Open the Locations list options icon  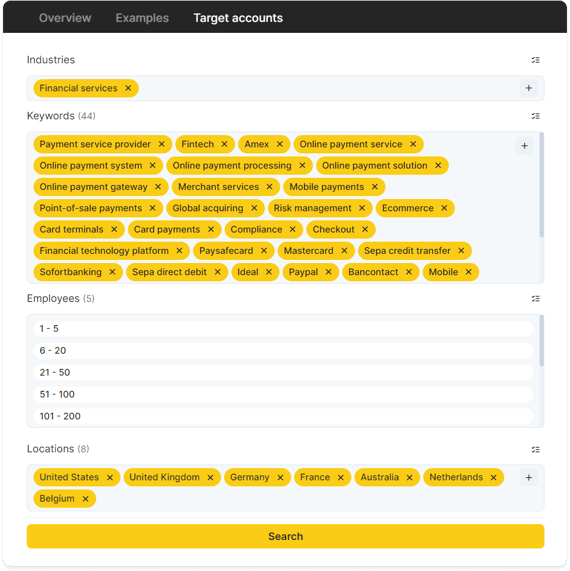pos(535,450)
